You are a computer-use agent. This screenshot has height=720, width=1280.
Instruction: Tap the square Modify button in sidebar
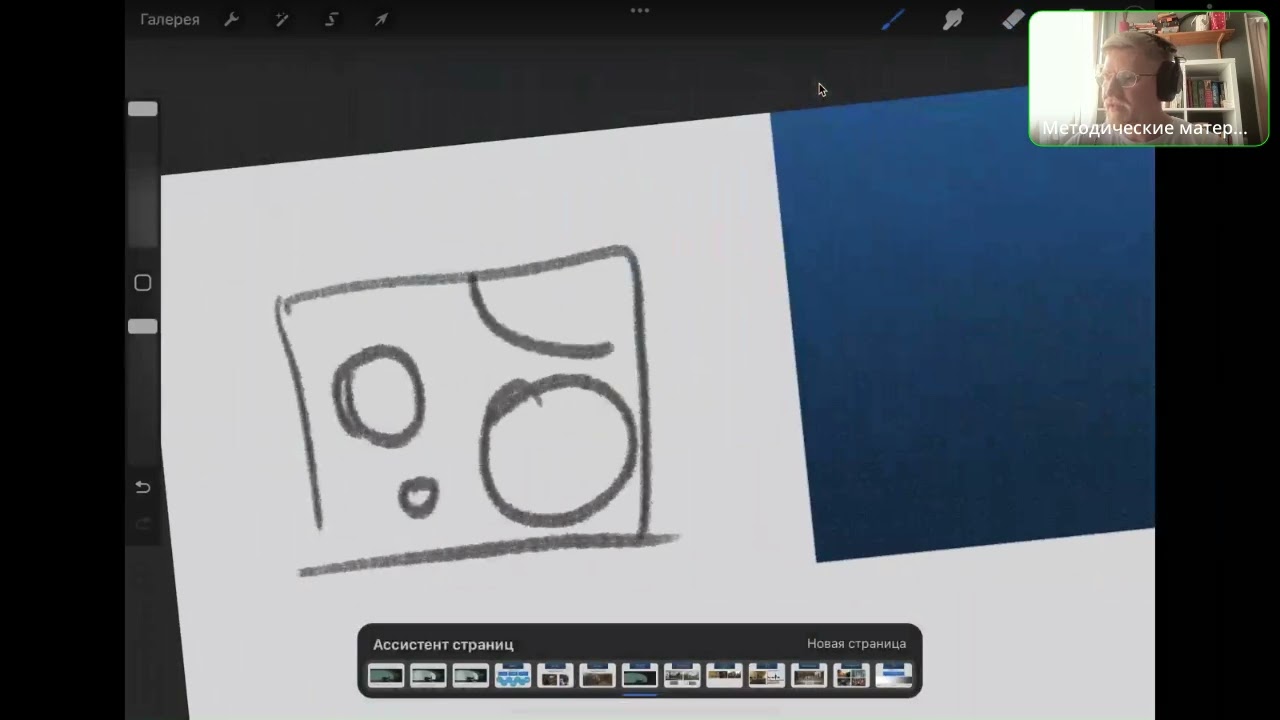click(143, 283)
